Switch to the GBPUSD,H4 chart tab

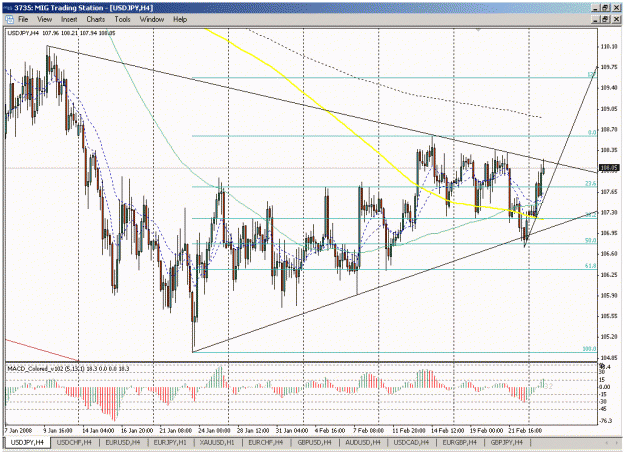[314, 442]
